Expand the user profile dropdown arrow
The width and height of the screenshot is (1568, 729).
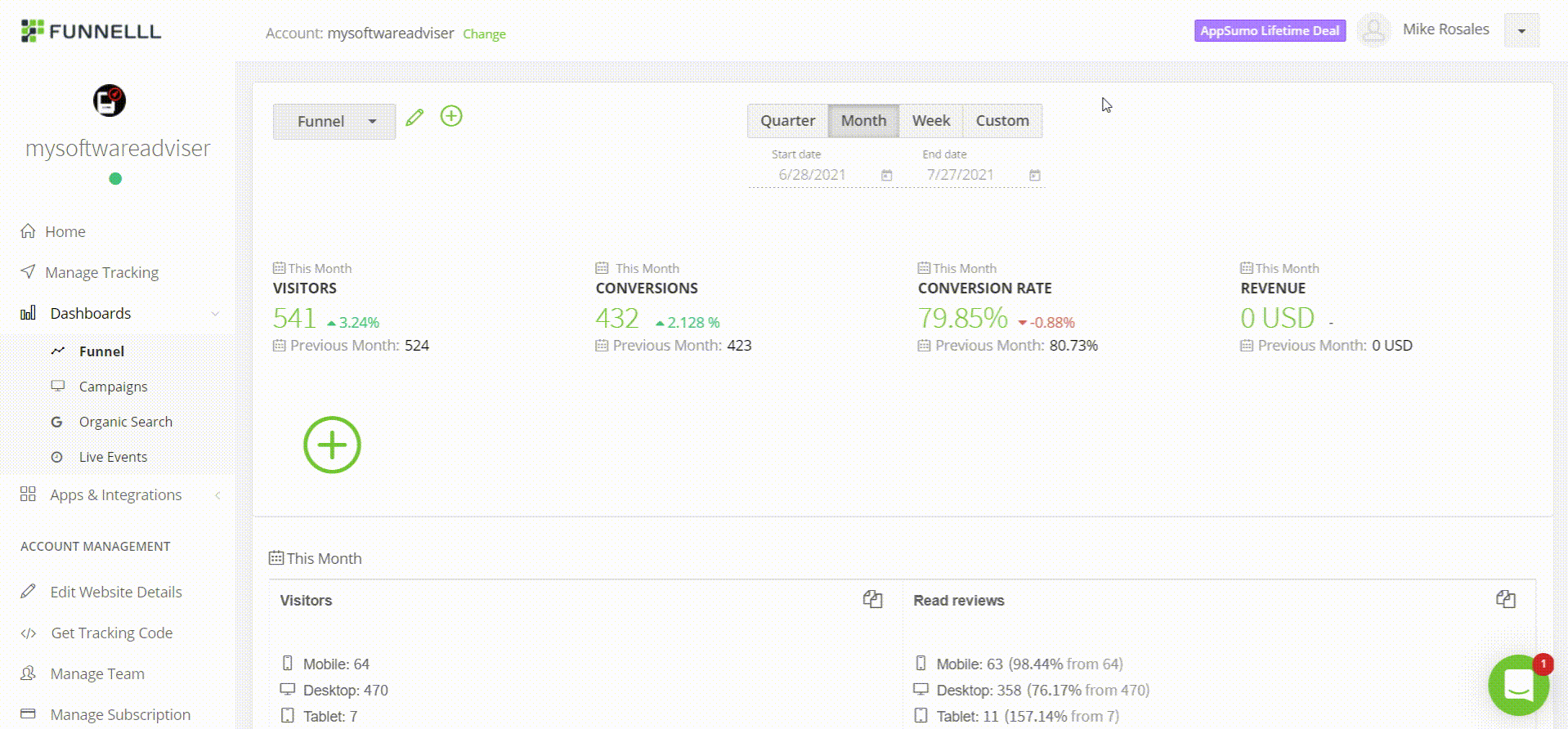(1521, 31)
